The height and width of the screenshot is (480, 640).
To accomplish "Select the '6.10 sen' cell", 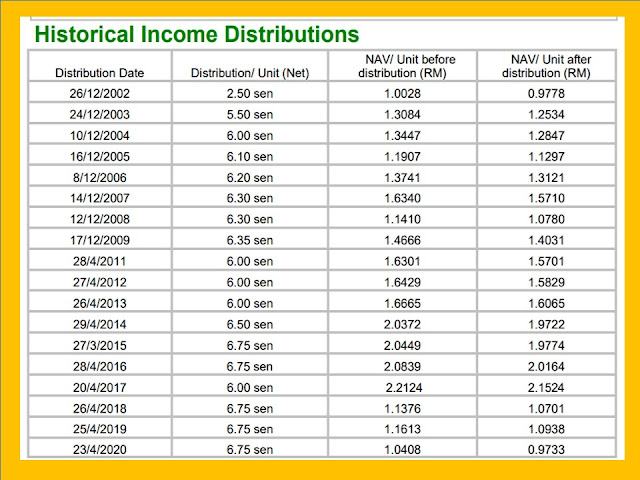I will (x=250, y=157).
